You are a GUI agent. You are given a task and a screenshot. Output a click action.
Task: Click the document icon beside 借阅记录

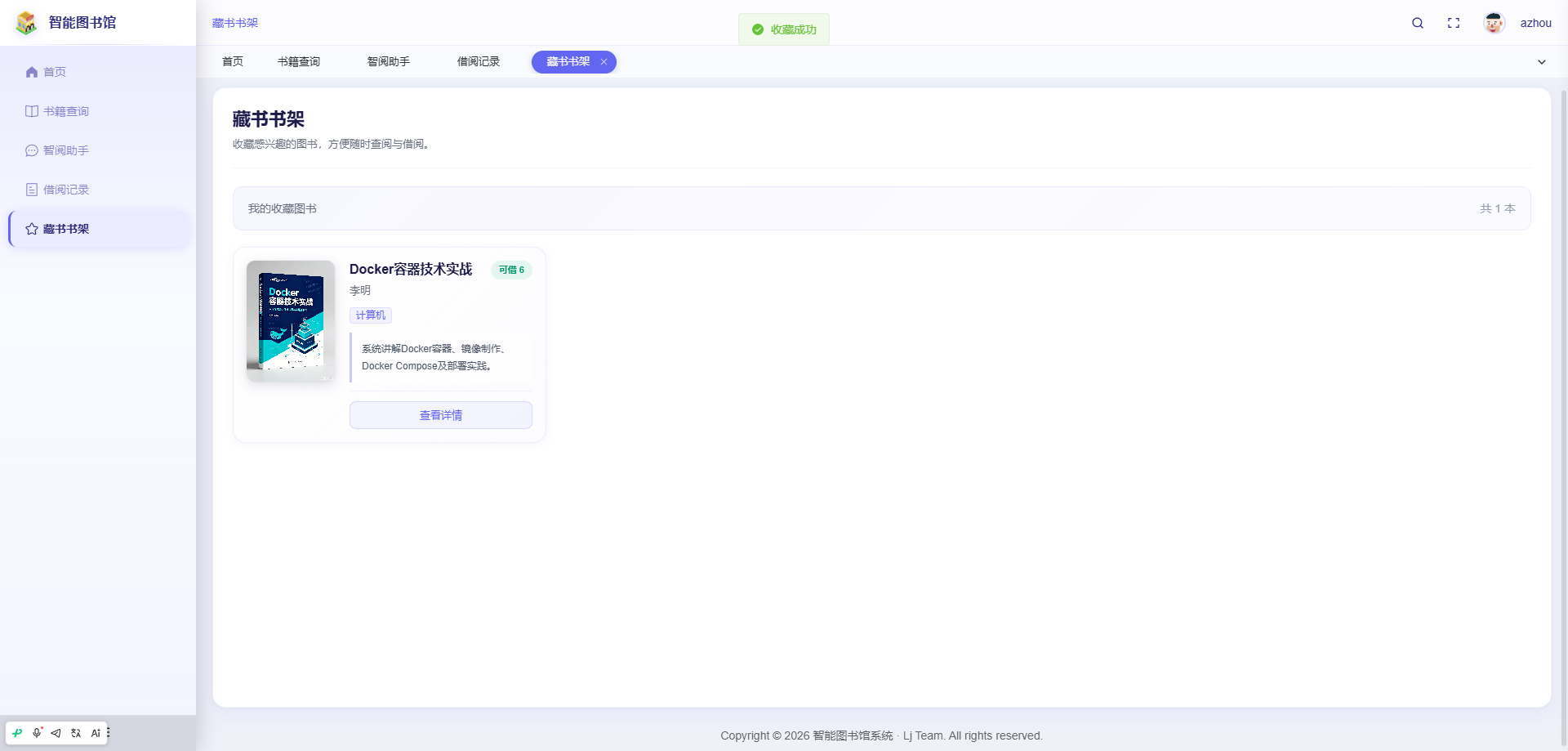[32, 190]
